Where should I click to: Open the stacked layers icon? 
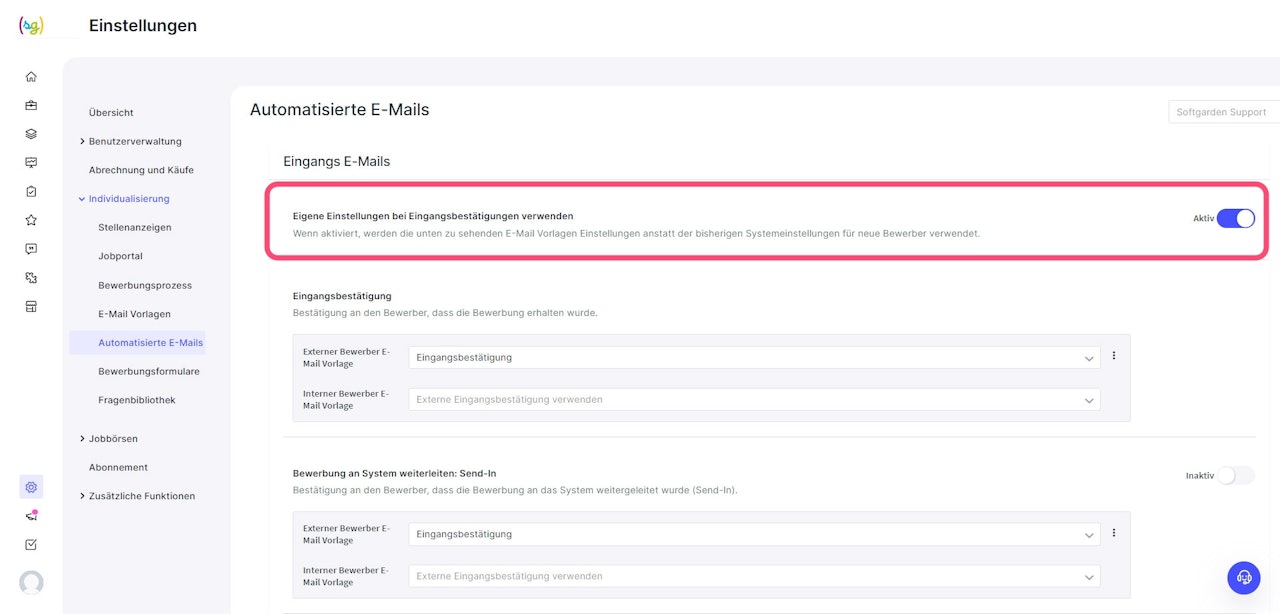(31, 134)
